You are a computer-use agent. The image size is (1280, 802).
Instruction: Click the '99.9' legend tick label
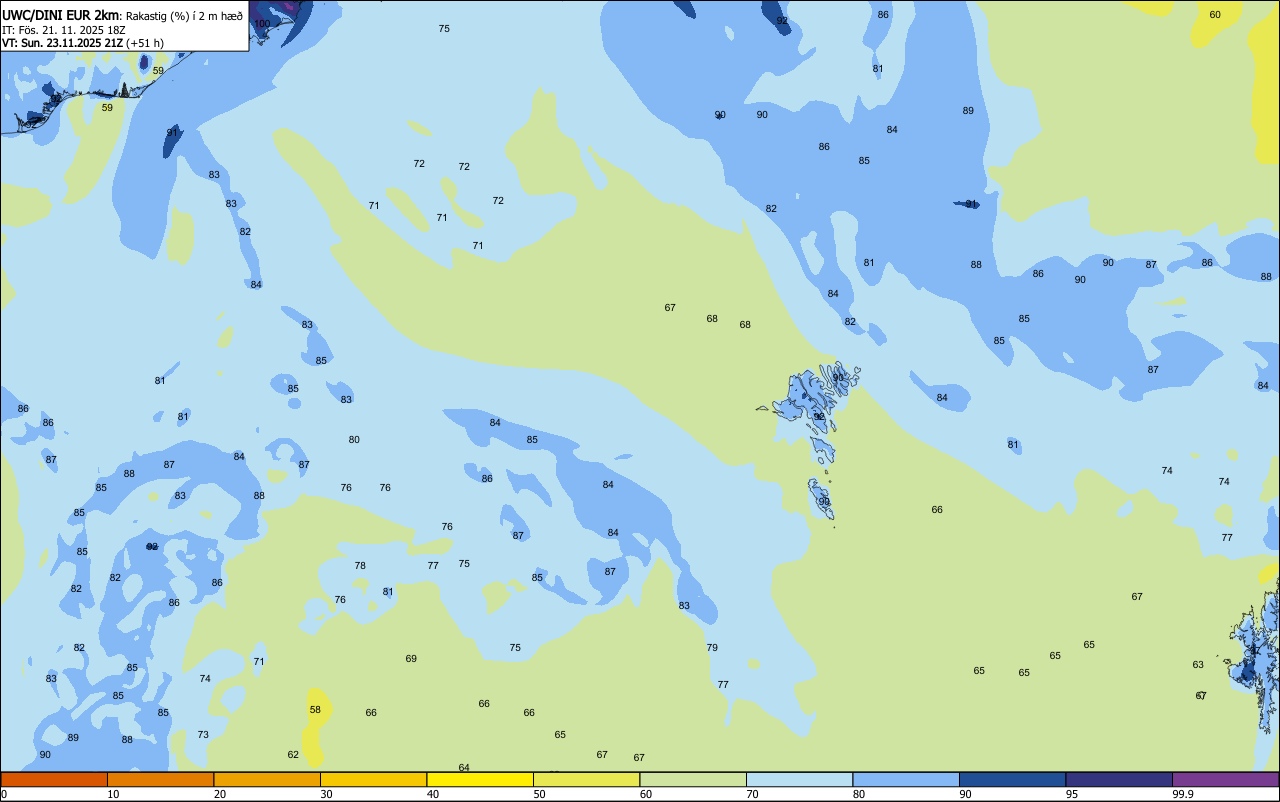[1184, 794]
